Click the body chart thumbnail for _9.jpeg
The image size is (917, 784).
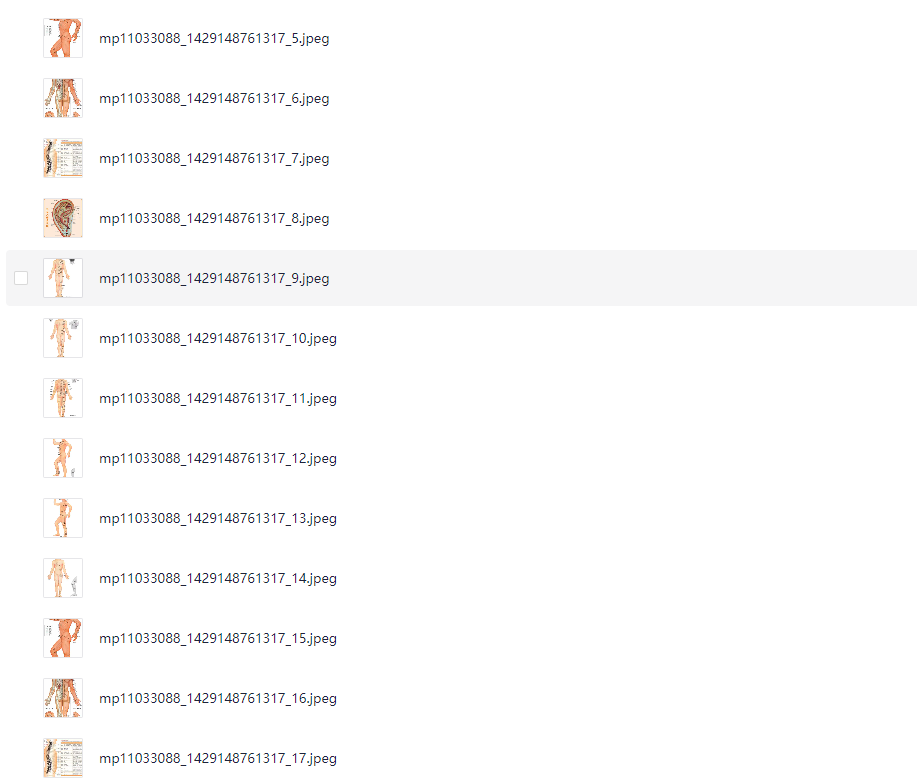pyautogui.click(x=63, y=278)
